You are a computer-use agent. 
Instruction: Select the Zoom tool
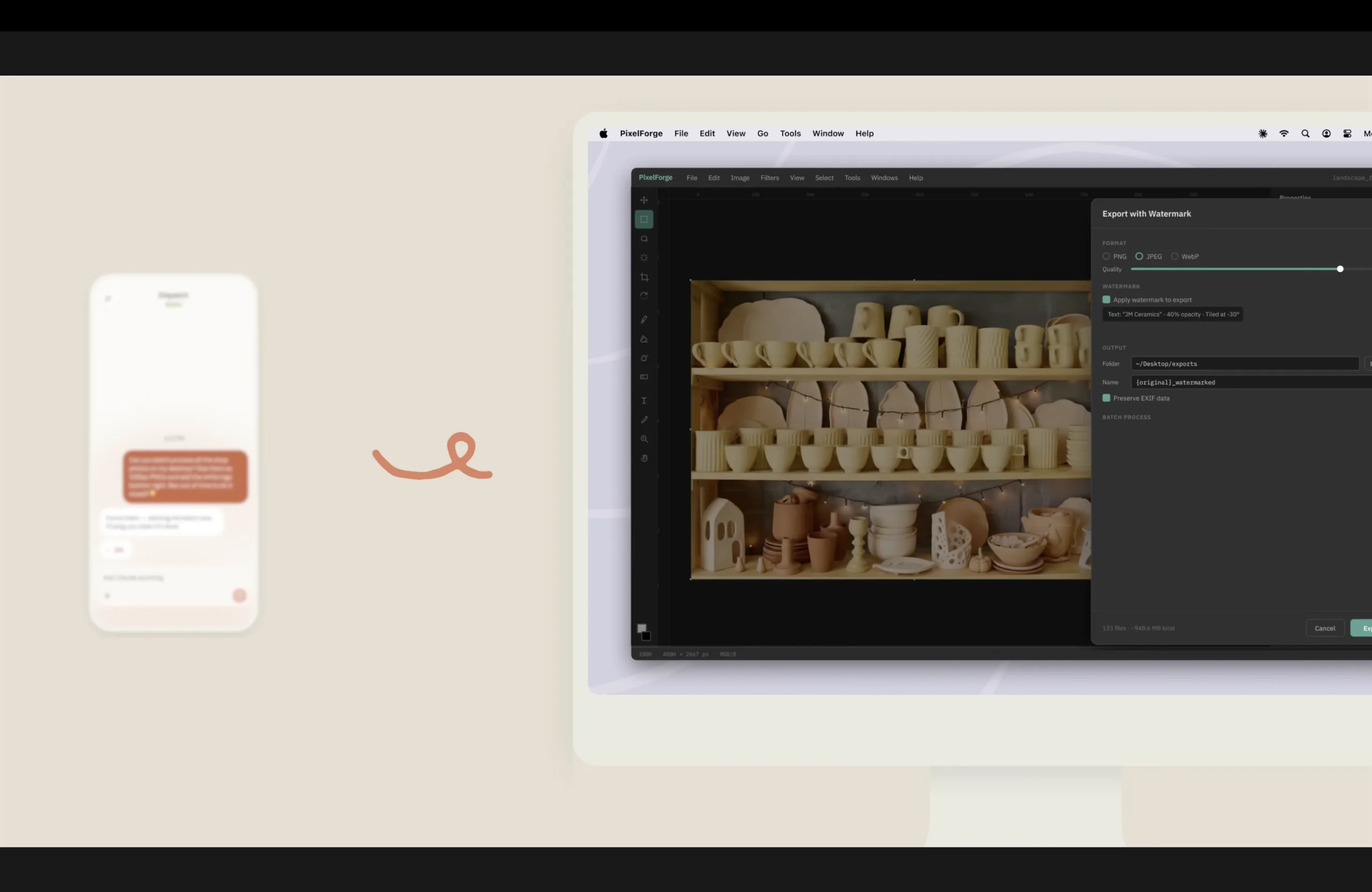(x=644, y=439)
